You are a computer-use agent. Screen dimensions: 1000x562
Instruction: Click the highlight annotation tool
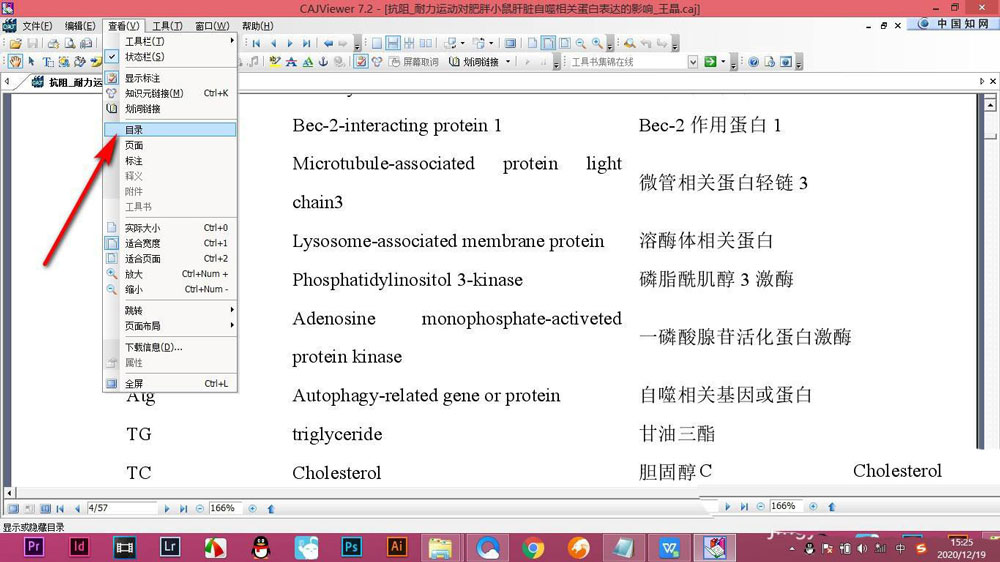click(x=275, y=62)
